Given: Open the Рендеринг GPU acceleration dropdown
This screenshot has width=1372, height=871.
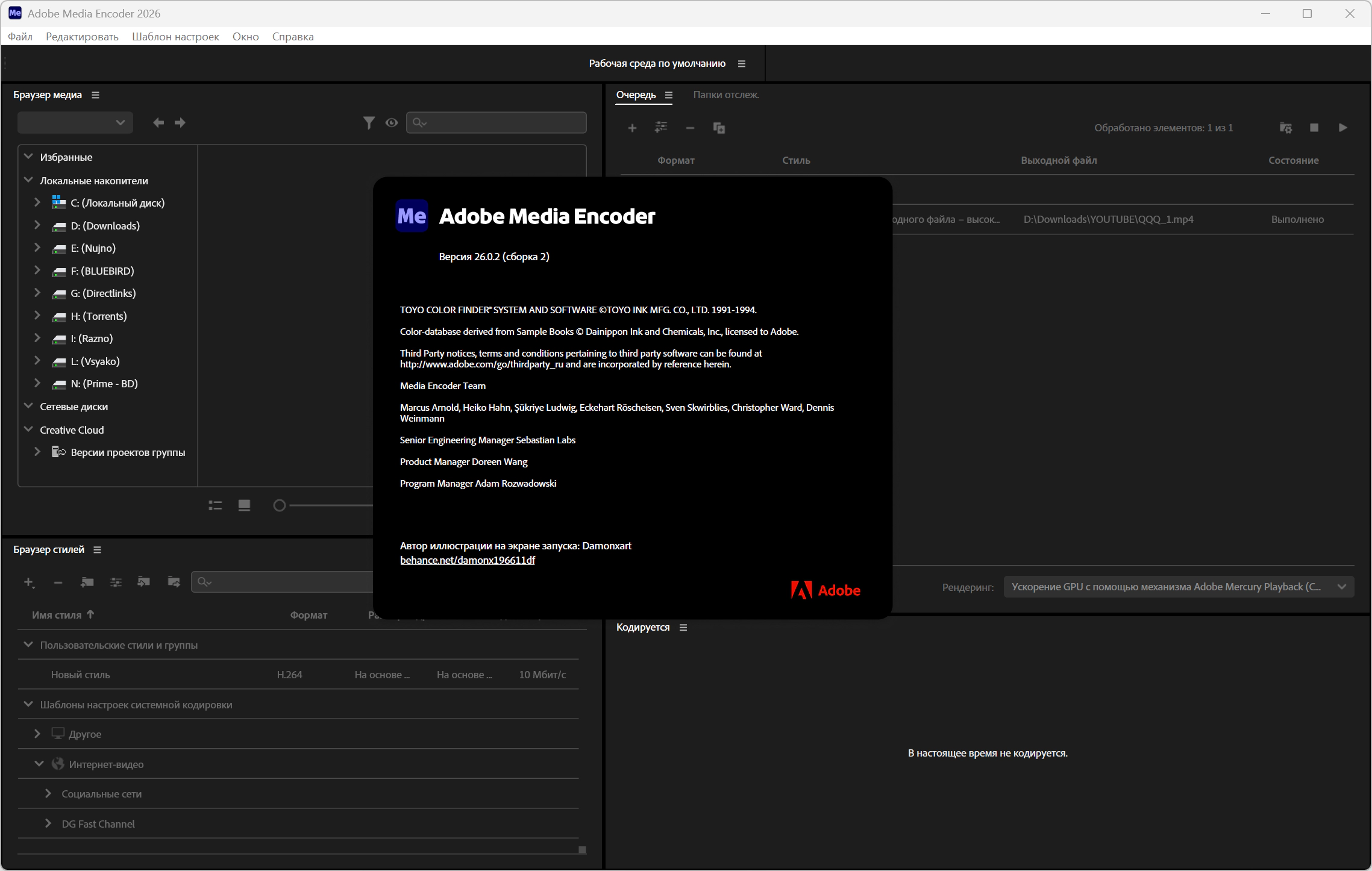Looking at the screenshot, I should click(x=1178, y=587).
